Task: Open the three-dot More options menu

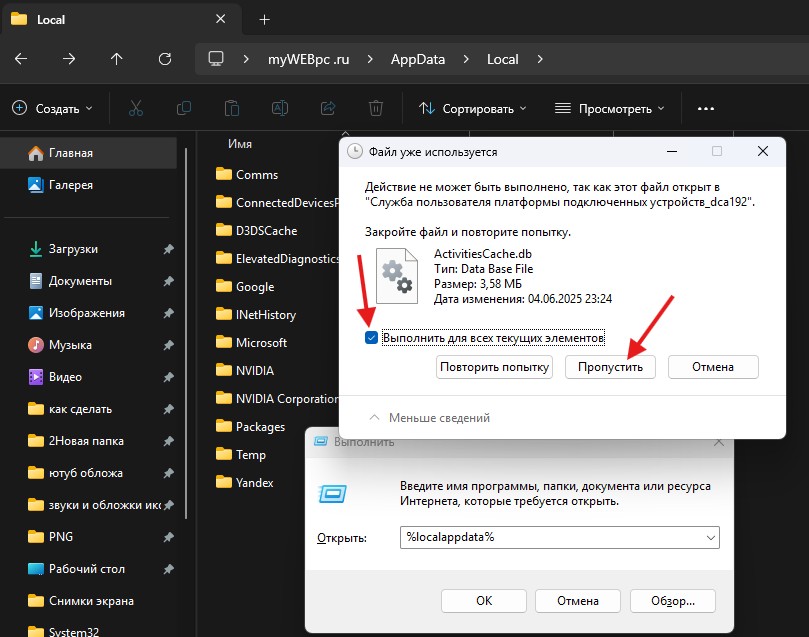Action: click(706, 108)
